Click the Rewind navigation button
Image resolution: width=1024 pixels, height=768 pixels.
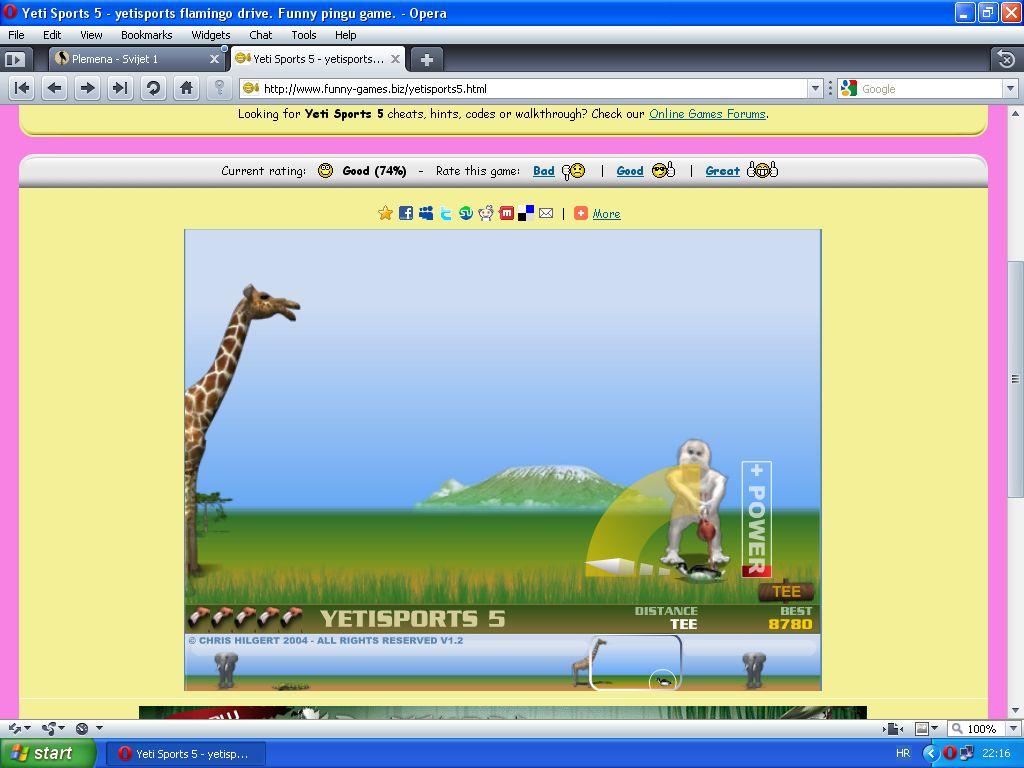(x=22, y=88)
